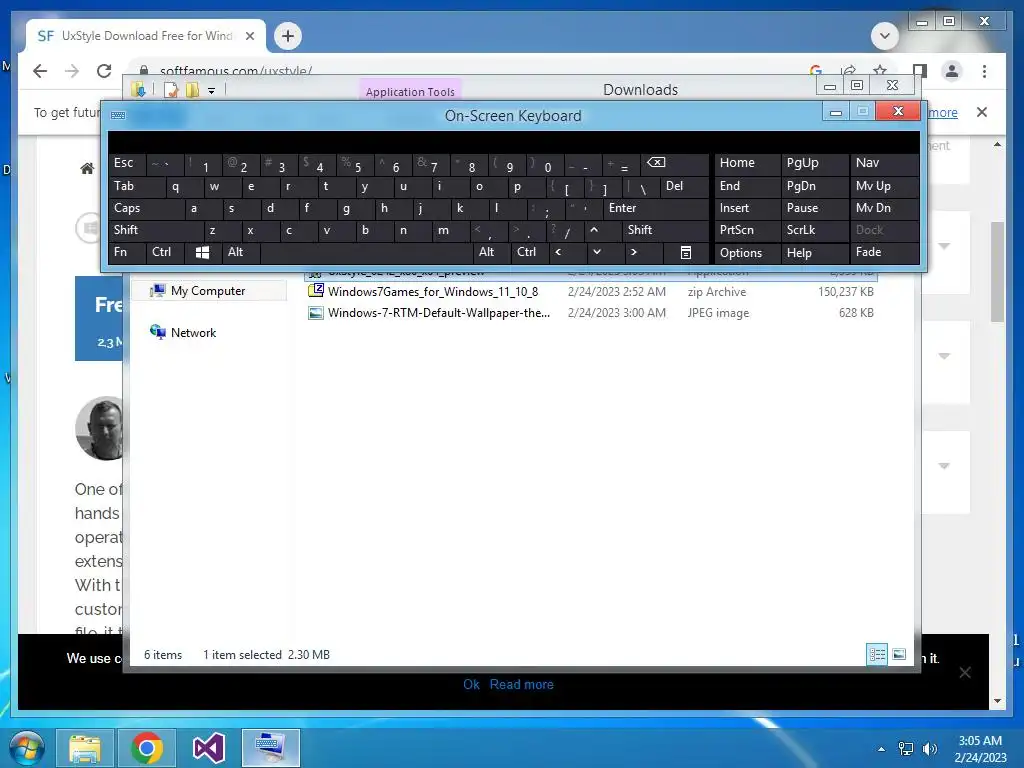Click the Tab key

[136, 187]
